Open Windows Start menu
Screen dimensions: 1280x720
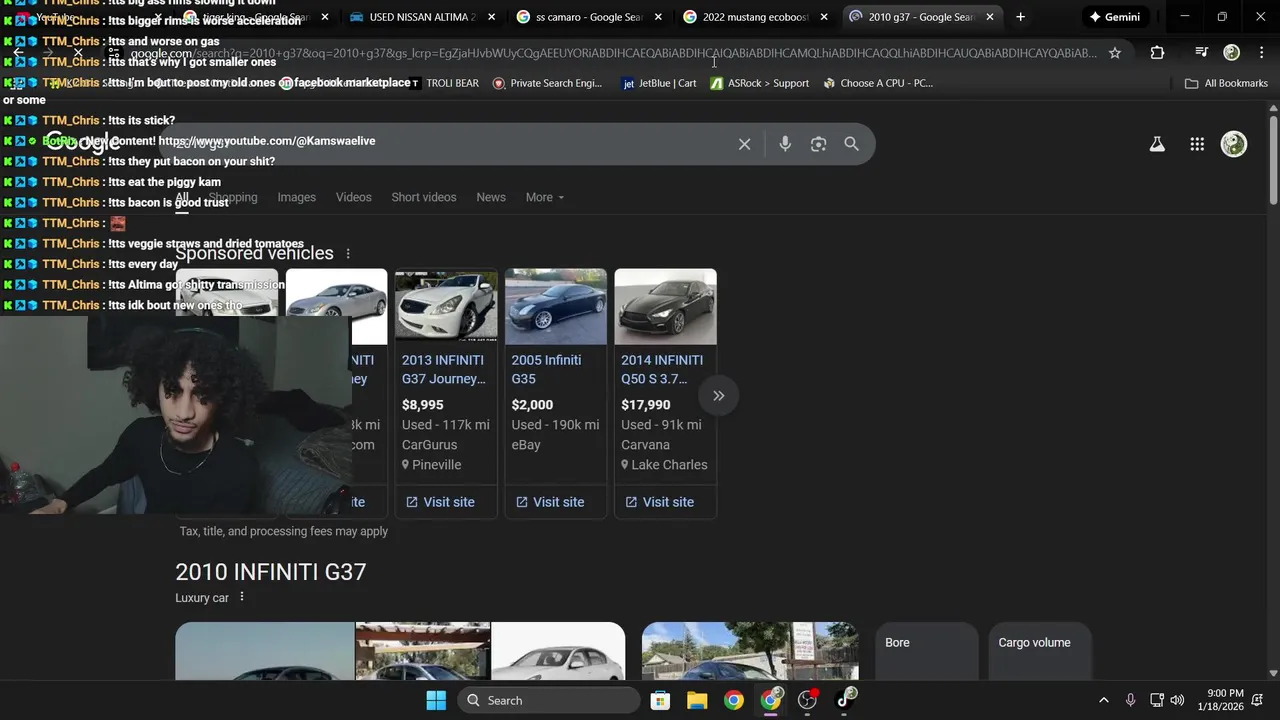(436, 700)
